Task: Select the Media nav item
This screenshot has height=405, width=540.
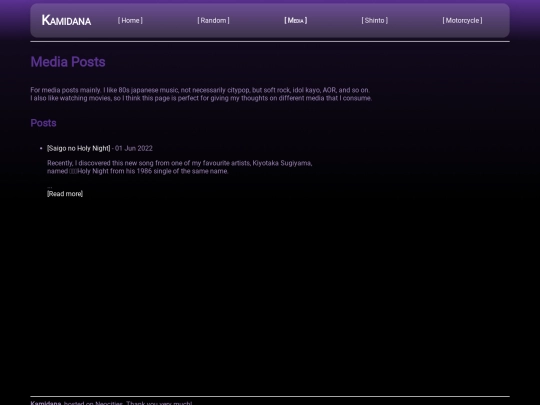Action: [x=296, y=20]
